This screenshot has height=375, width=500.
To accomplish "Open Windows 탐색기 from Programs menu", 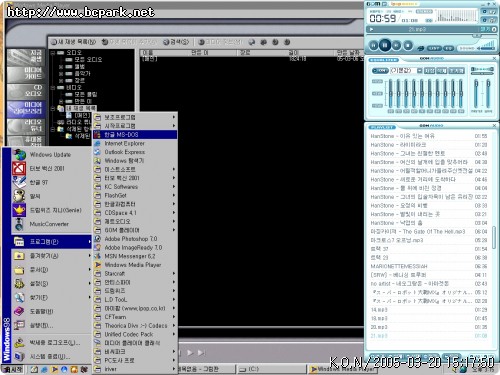I will (x=135, y=161).
